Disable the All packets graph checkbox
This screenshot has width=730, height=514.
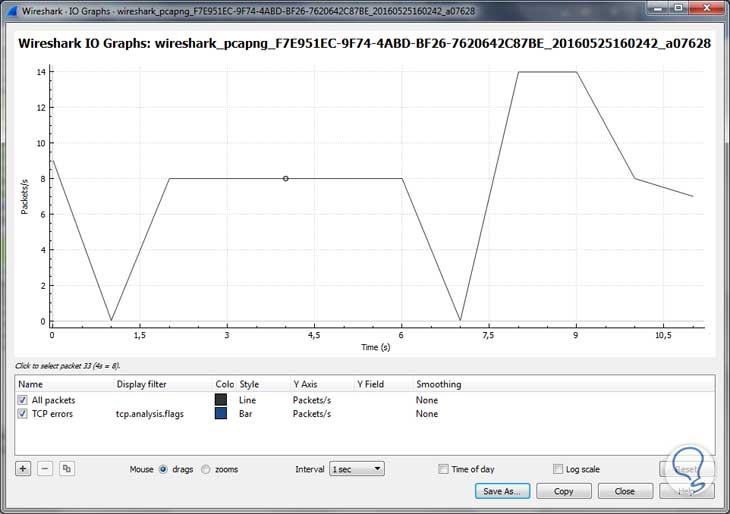(22, 400)
